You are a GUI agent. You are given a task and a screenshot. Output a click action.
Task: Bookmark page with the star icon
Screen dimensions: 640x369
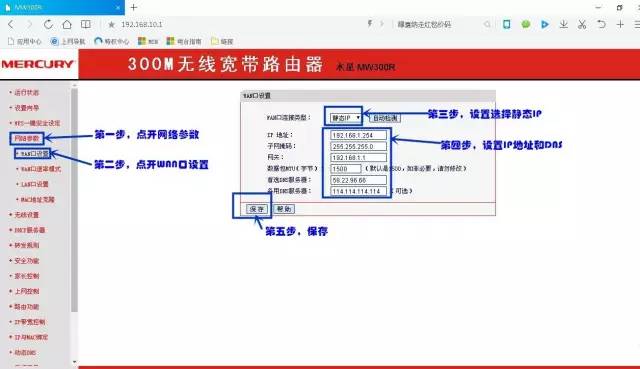point(111,24)
